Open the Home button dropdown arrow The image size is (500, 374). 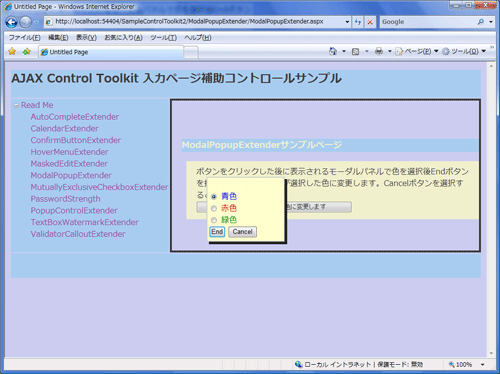point(344,51)
